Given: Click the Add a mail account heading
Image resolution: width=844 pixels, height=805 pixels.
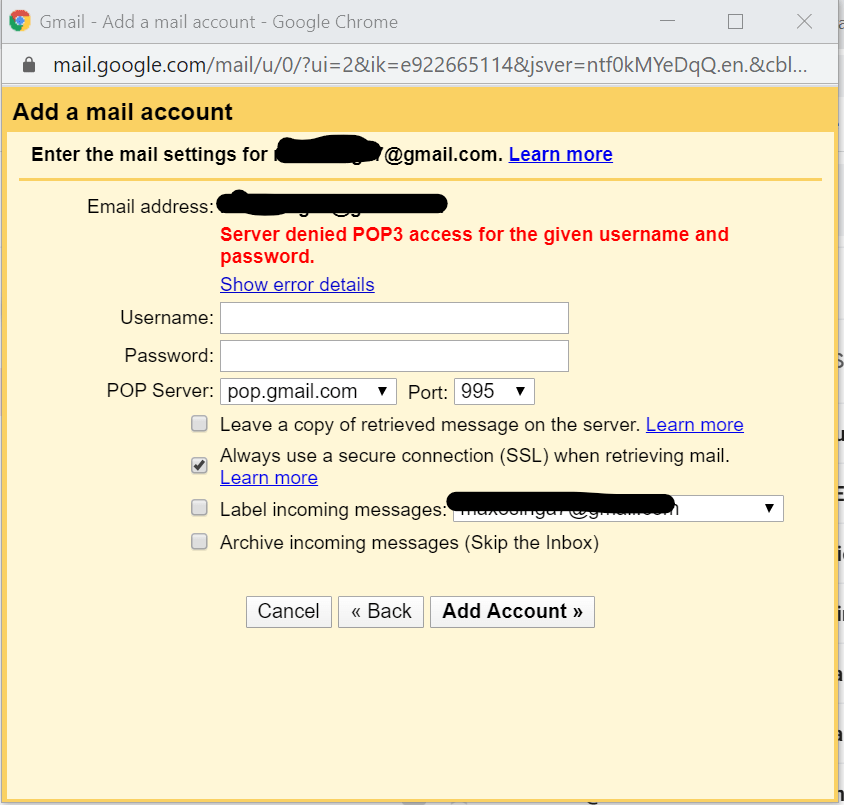Looking at the screenshot, I should [x=123, y=112].
